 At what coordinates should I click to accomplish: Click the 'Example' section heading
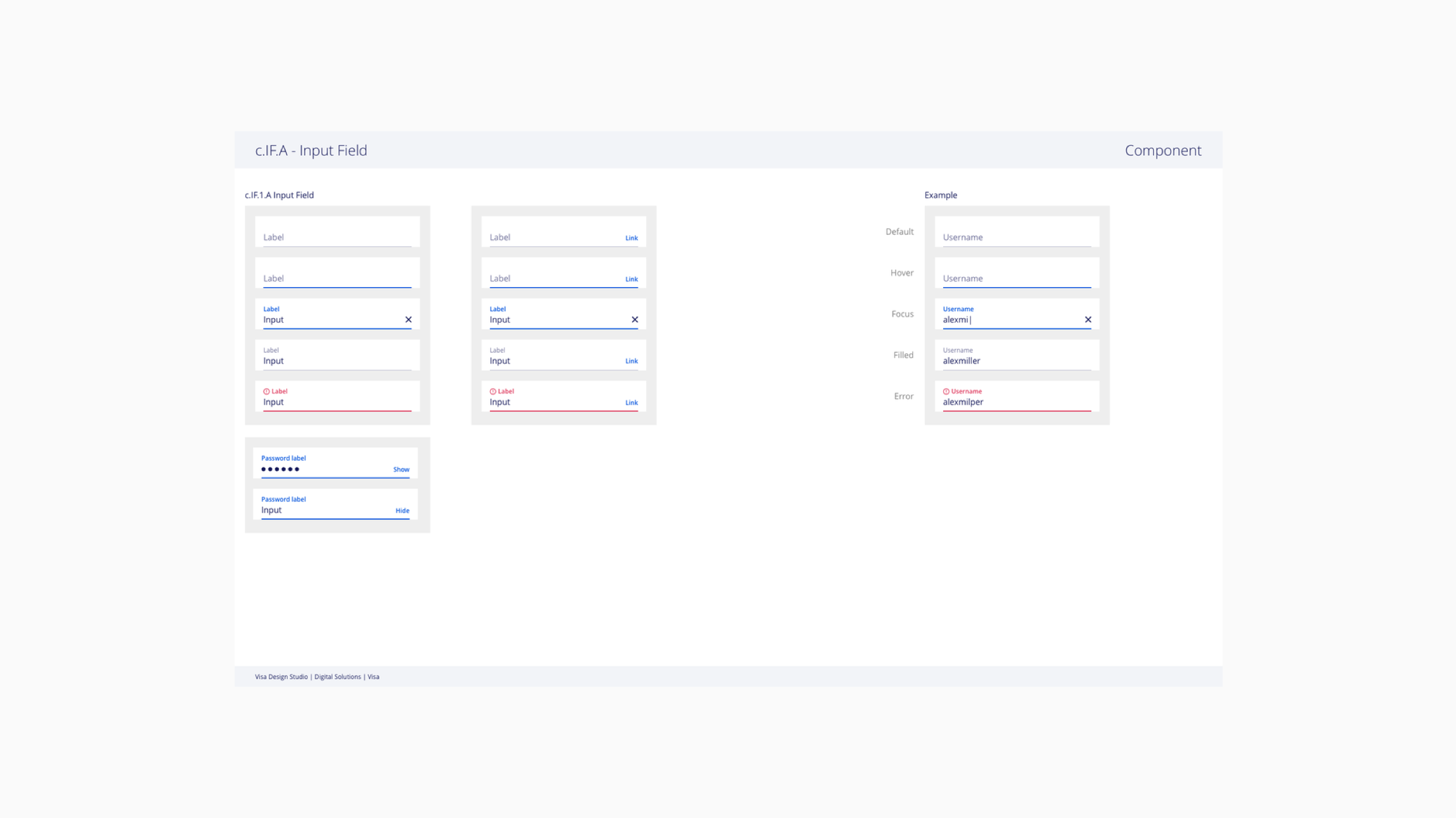(x=941, y=195)
